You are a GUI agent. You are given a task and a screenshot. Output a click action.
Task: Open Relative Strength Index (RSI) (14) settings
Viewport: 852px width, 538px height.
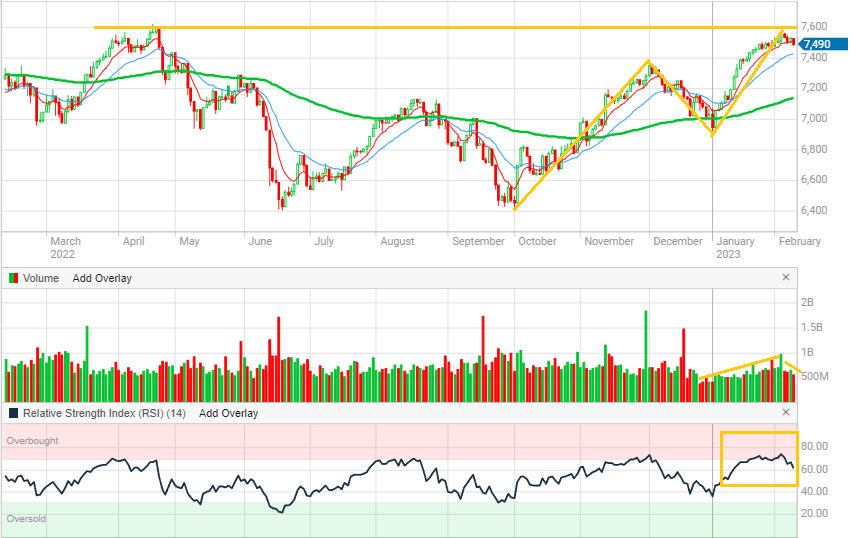coord(103,413)
